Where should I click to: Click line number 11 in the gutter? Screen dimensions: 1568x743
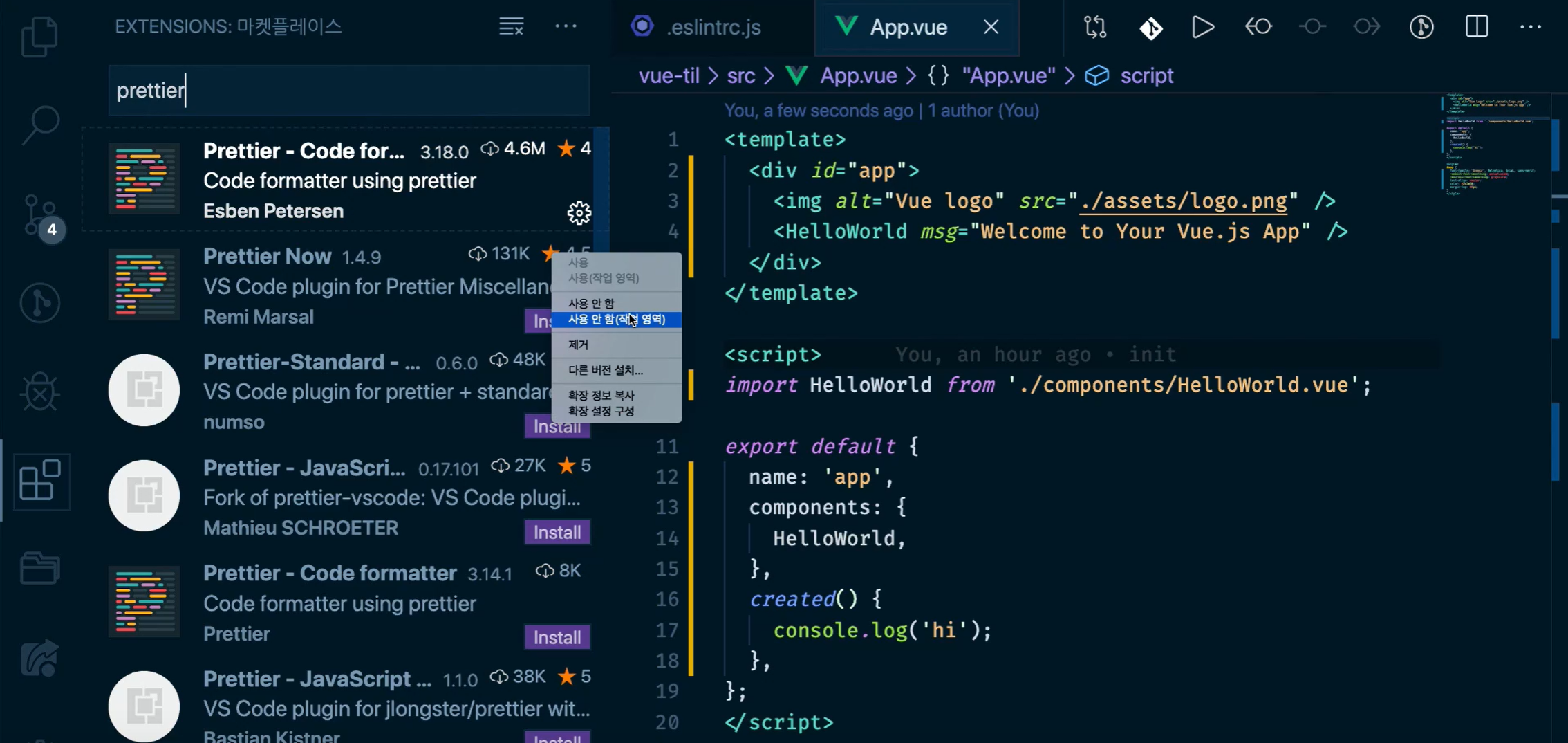tap(666, 446)
